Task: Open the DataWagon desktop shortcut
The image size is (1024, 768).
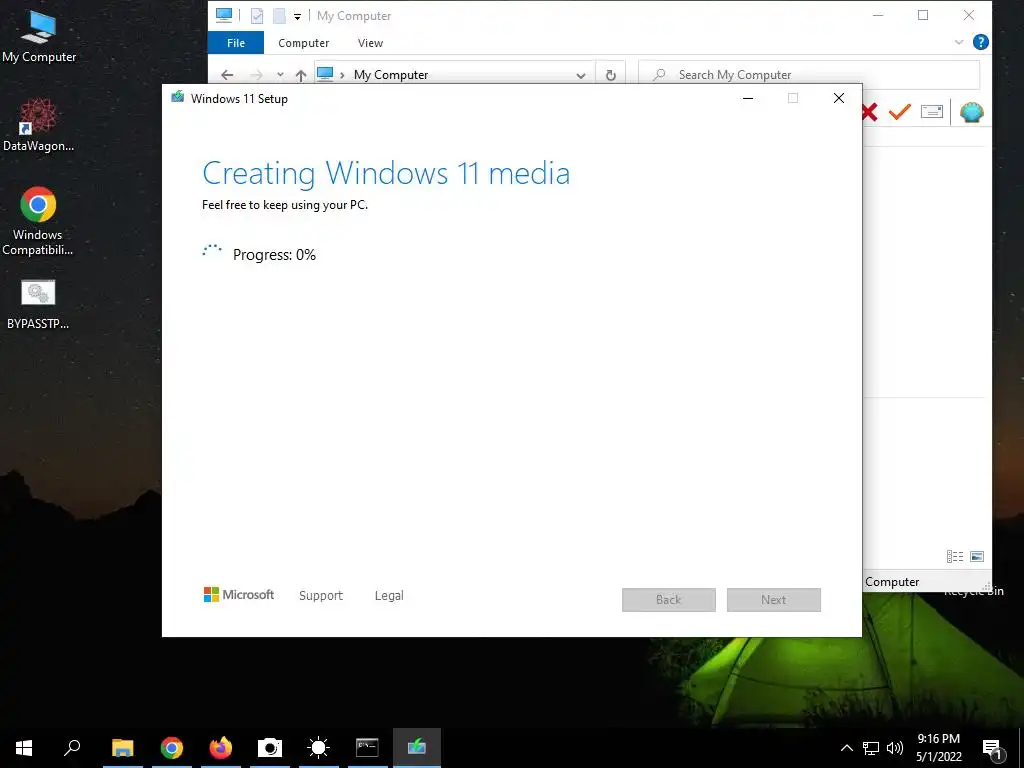Action: pos(38,125)
